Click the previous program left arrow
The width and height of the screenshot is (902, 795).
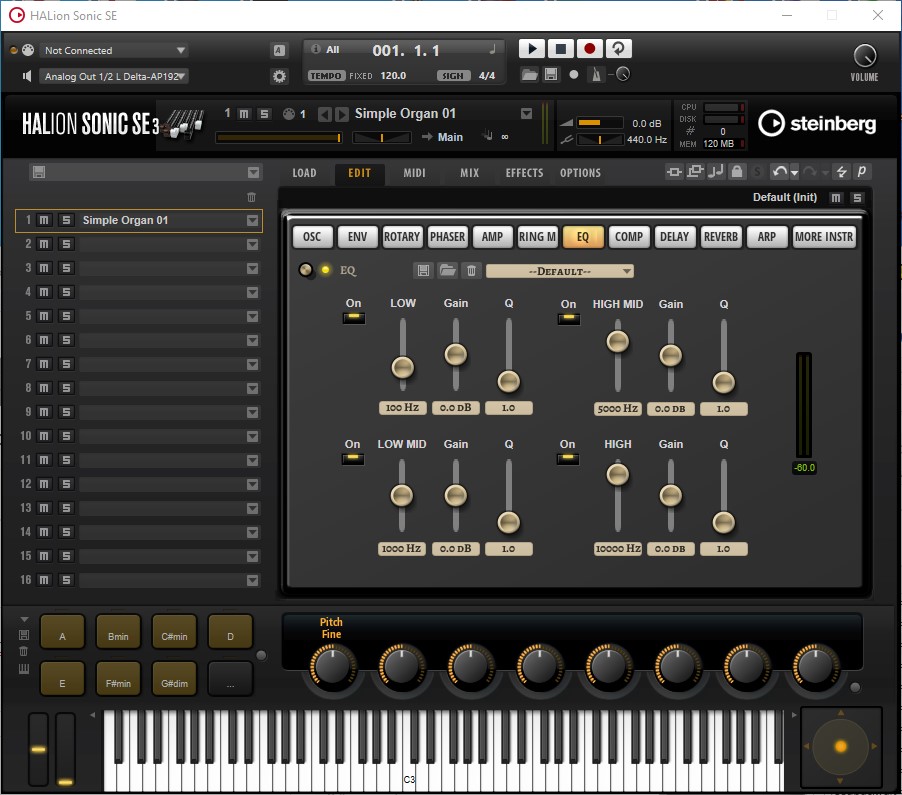tap(325, 114)
